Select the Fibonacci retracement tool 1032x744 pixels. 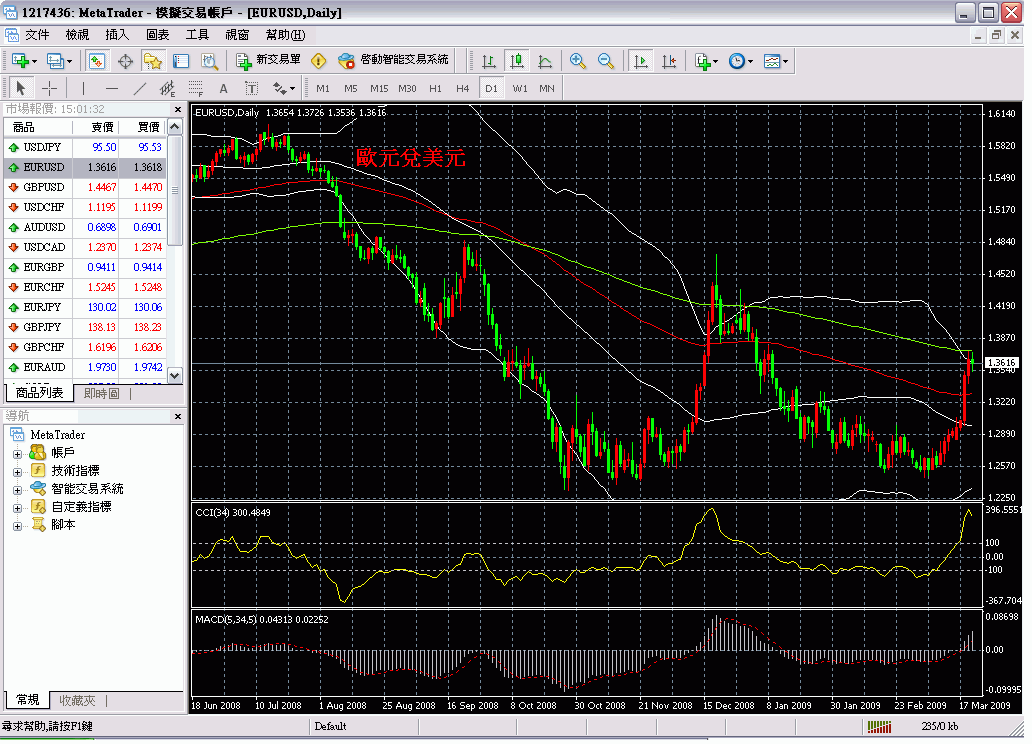pyautogui.click(x=195, y=88)
